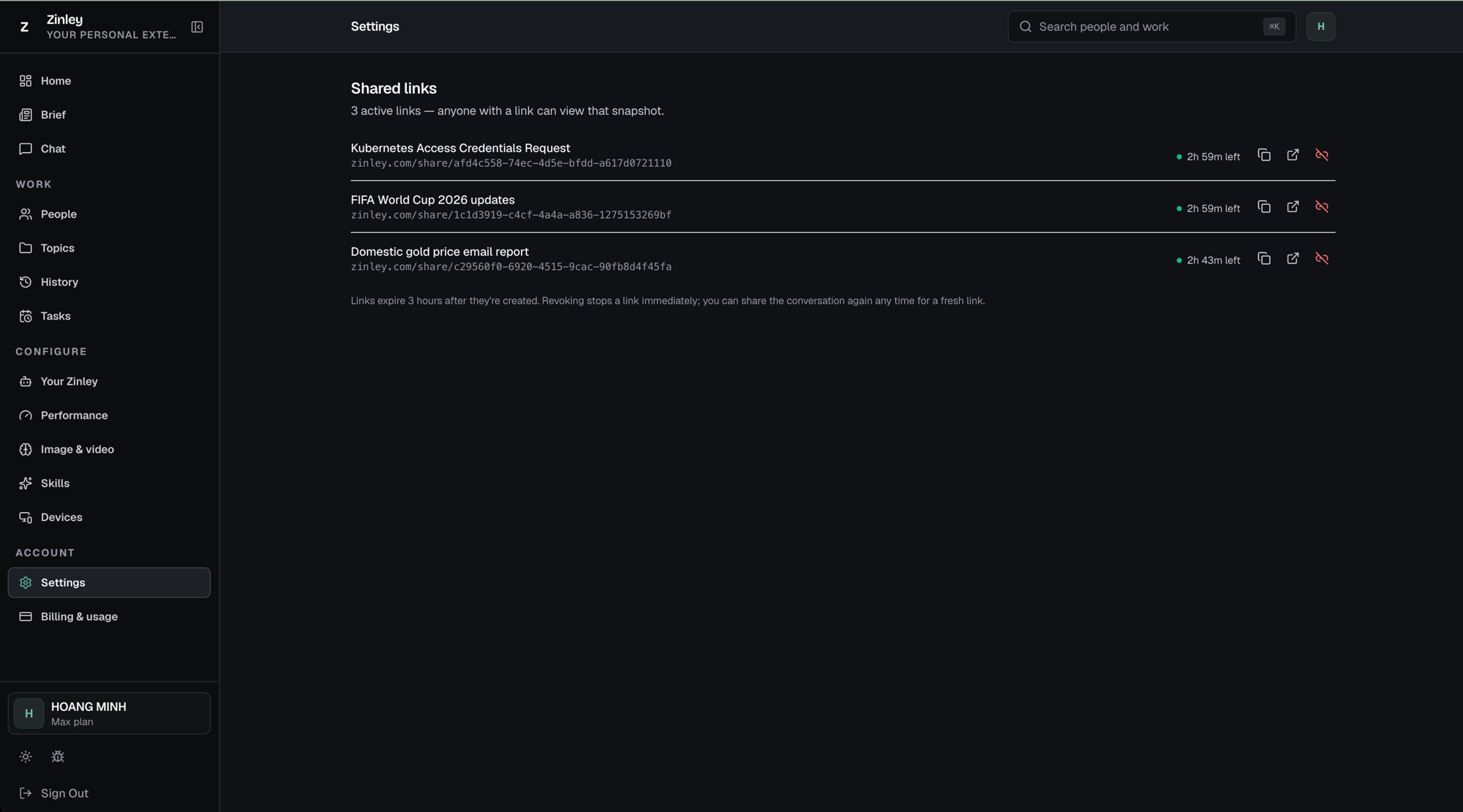This screenshot has height=812, width=1463.
Task: Open Image & video settings
Action: click(x=109, y=449)
